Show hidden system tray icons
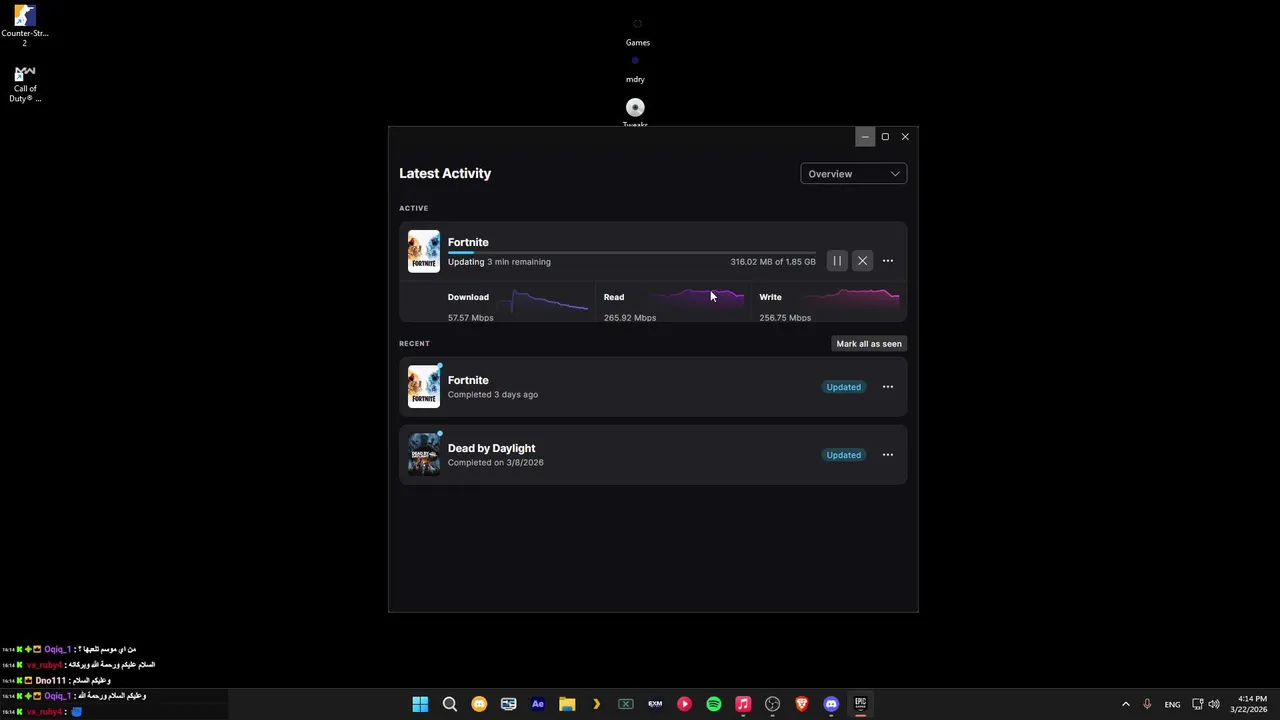Screen dimensions: 1280x720 [1125, 704]
